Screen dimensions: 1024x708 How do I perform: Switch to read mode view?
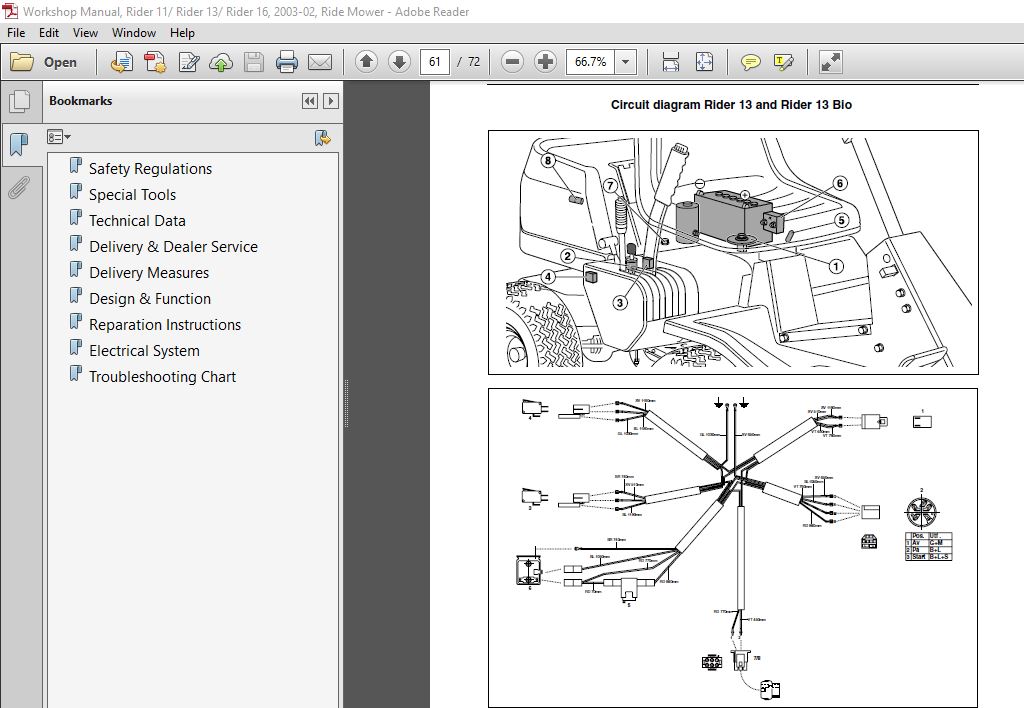[x=831, y=62]
